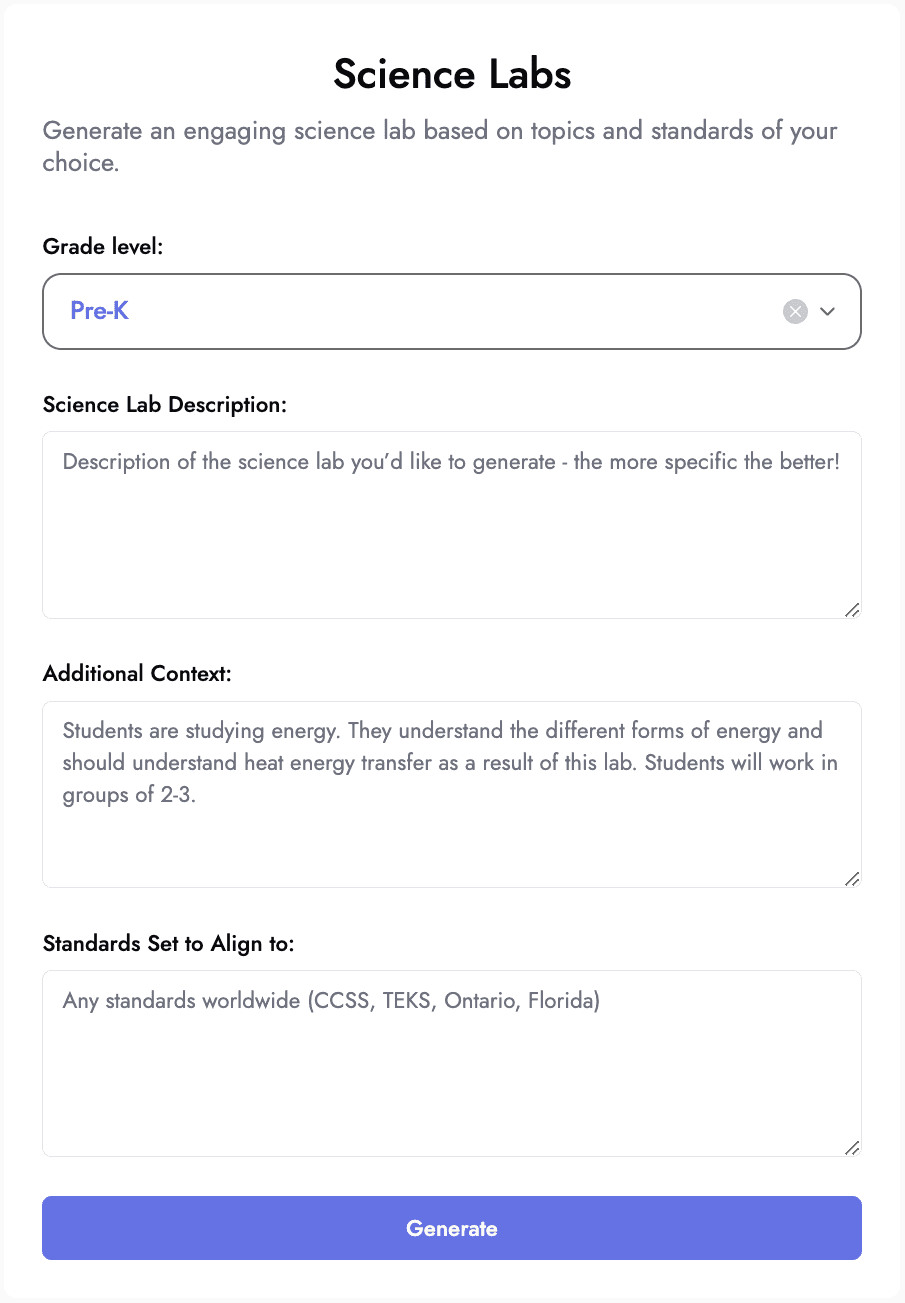The height and width of the screenshot is (1303, 905).
Task: Clear the Pre-K grade level selection
Action: tap(795, 312)
